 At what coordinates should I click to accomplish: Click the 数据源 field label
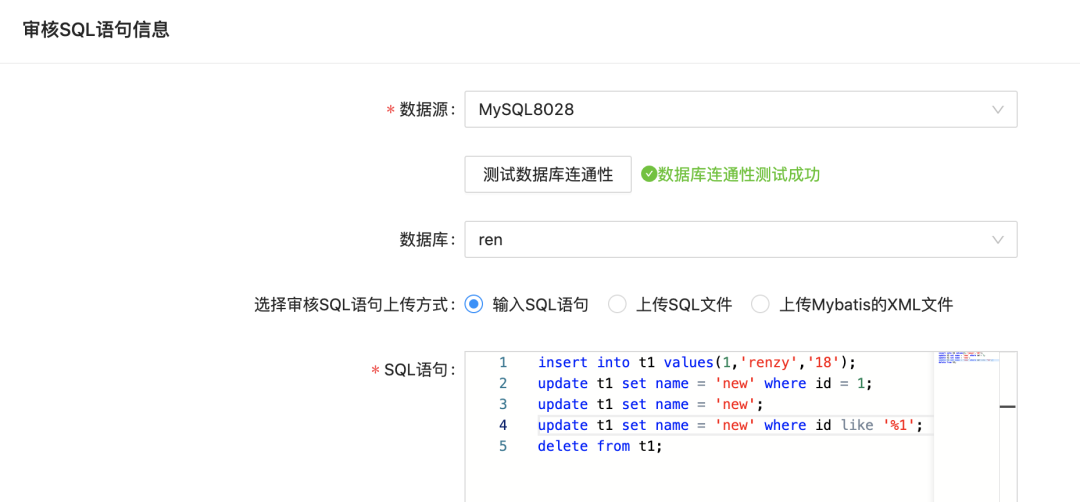427,109
